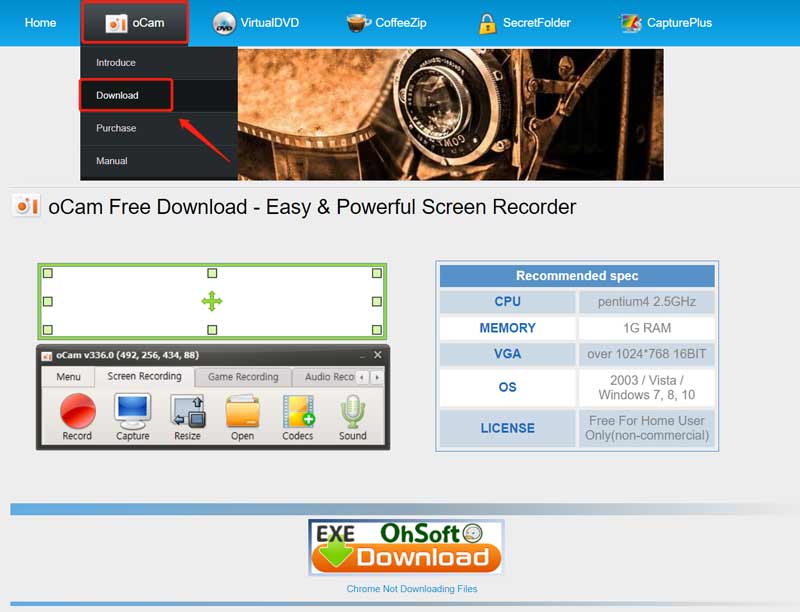This screenshot has width=800, height=612.
Task: Switch to the Game Recording tab
Action: click(x=243, y=377)
